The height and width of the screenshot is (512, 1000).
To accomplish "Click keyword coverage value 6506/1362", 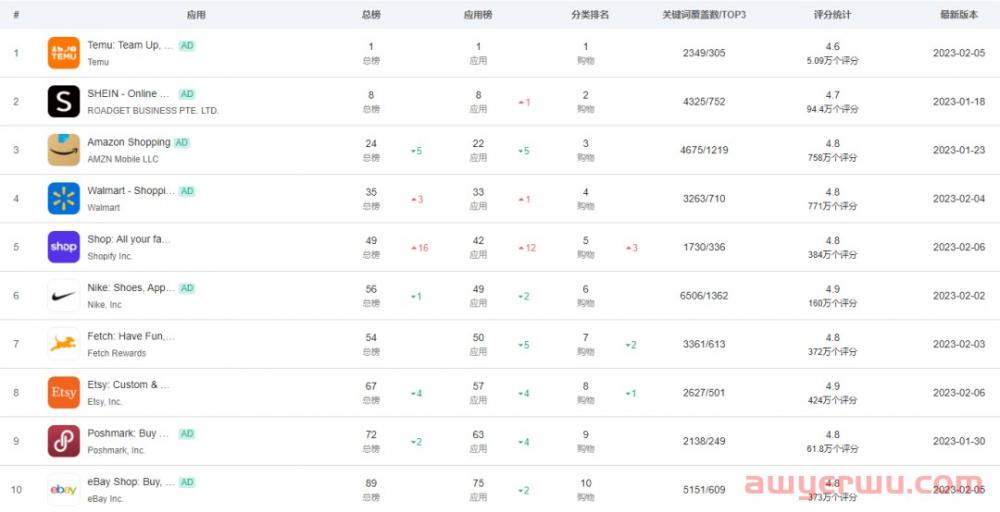I will (x=704, y=295).
